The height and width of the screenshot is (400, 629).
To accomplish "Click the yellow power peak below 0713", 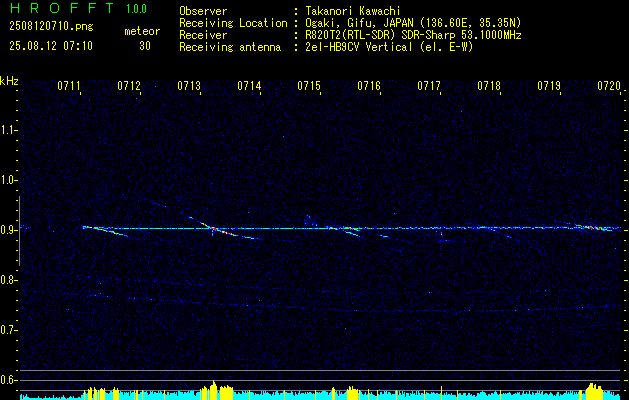I will (x=214, y=389).
